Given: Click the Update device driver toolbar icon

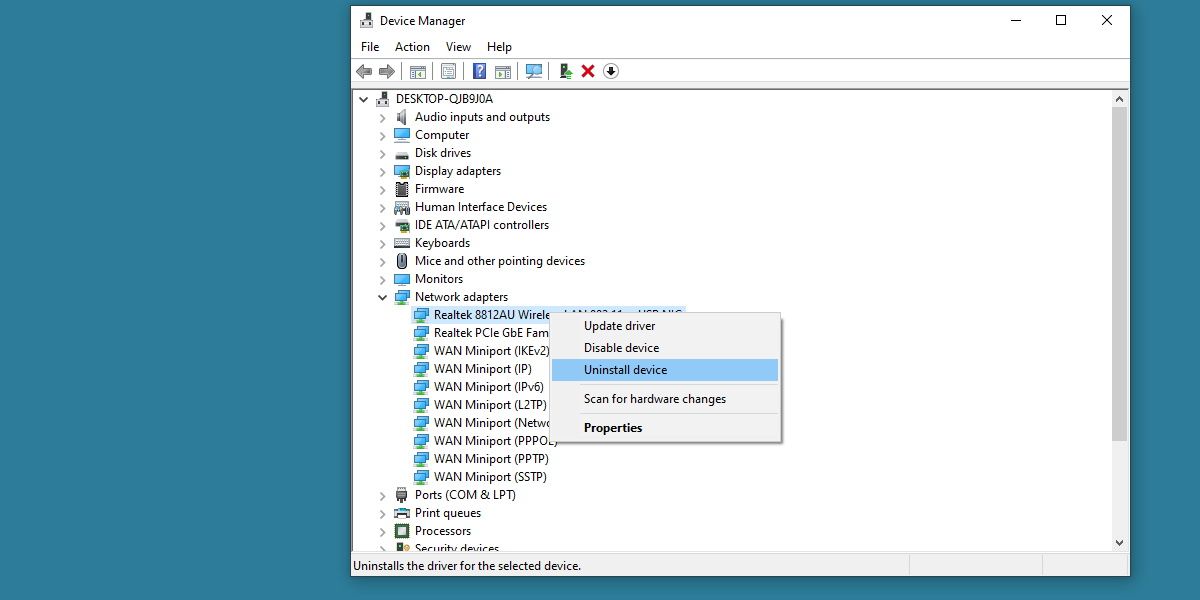Looking at the screenshot, I should point(566,71).
